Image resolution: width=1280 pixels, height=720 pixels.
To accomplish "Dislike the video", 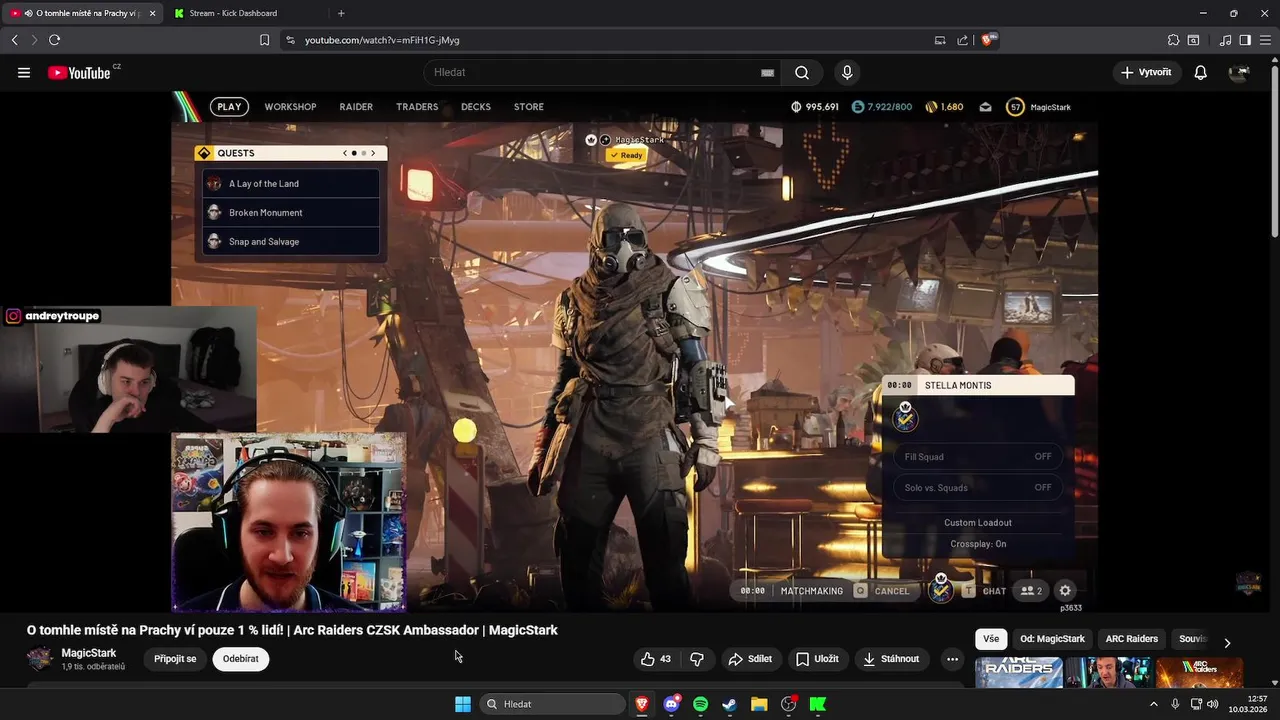I will coord(697,659).
